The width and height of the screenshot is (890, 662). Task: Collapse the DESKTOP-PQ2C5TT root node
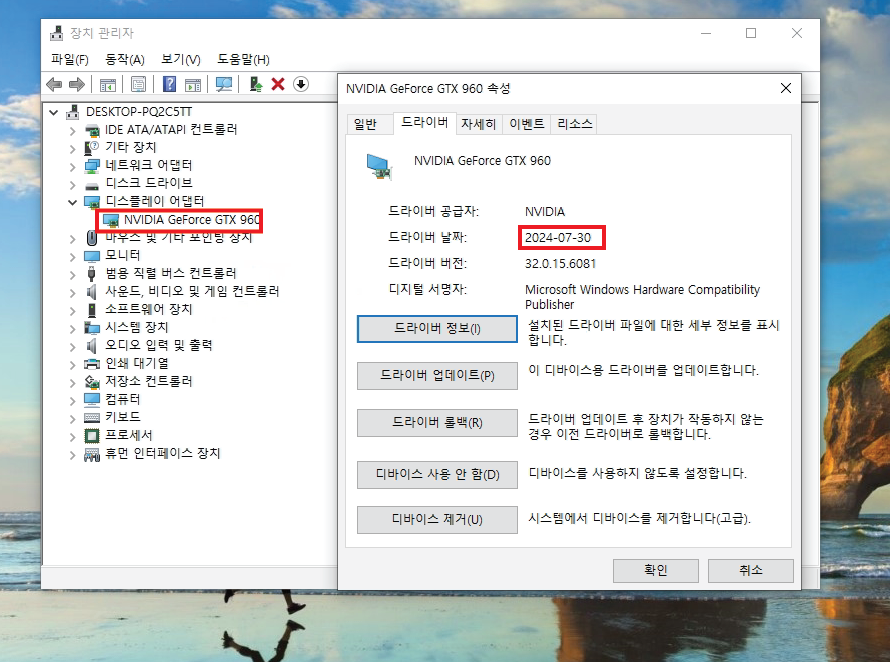(x=53, y=112)
